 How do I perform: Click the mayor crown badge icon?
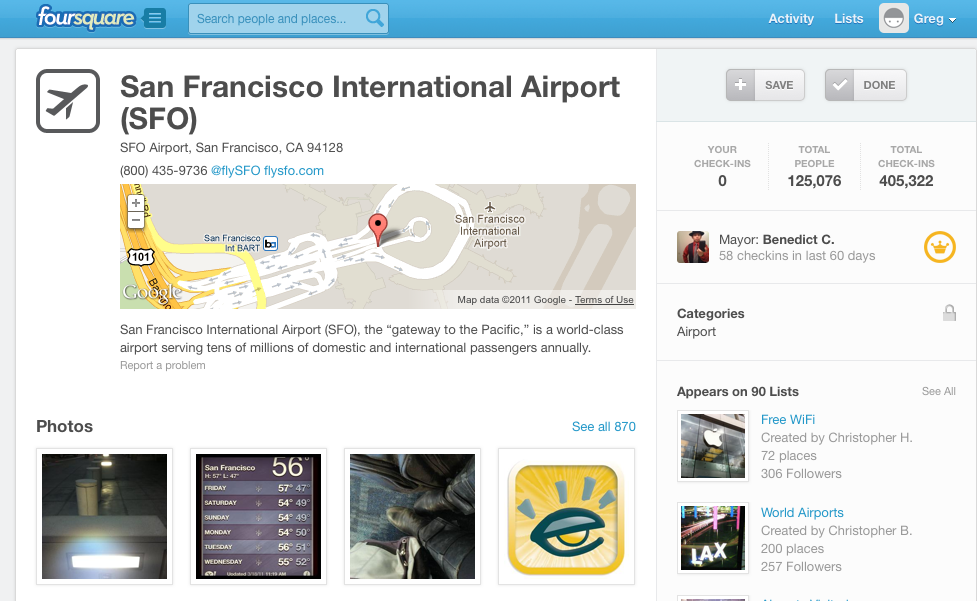tap(938, 247)
